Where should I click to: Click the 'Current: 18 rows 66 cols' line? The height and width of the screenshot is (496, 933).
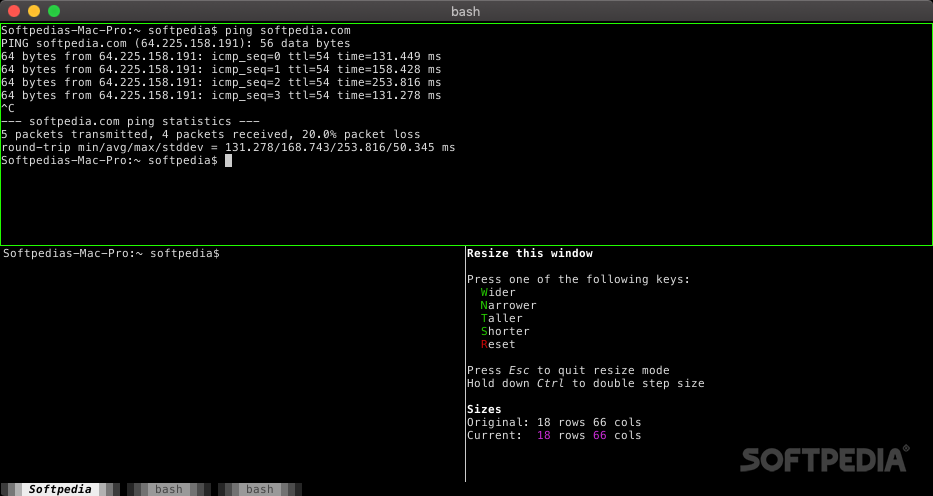(x=554, y=435)
